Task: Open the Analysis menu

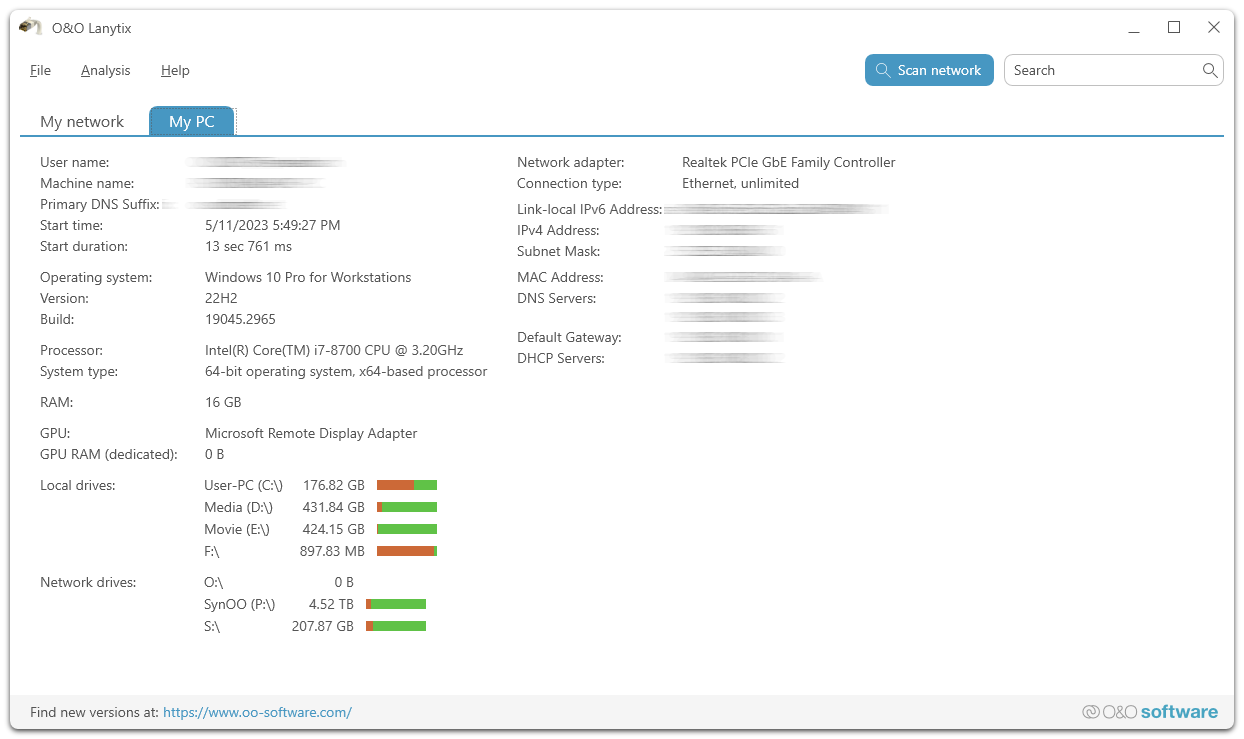Action: (x=106, y=70)
